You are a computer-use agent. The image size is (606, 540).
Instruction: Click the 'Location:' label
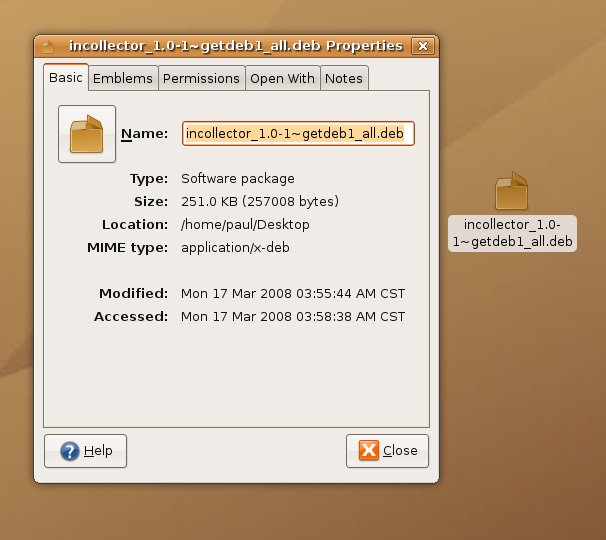point(135,225)
